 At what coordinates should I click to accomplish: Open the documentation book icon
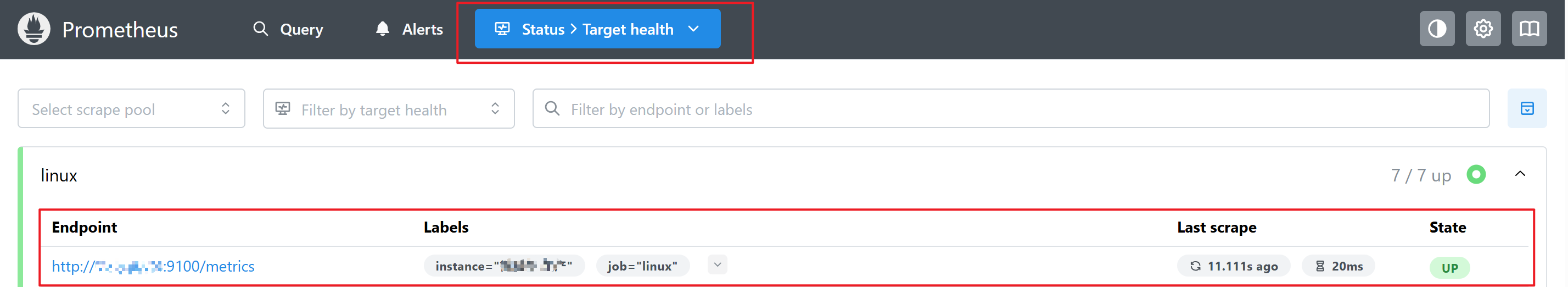click(x=1528, y=29)
